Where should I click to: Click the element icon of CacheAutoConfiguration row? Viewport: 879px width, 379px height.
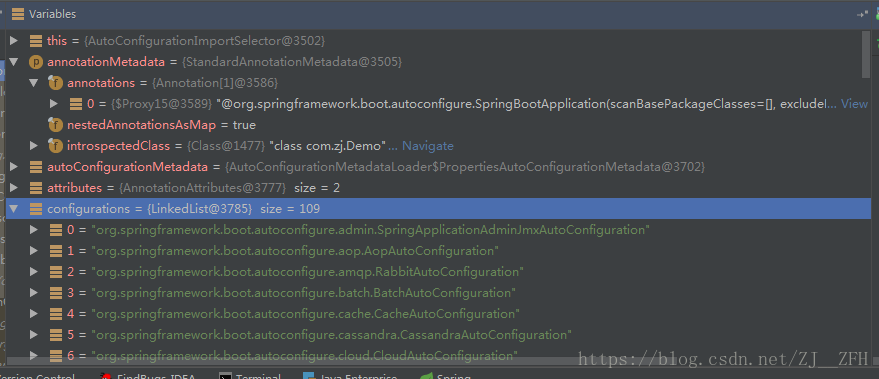pos(55,313)
